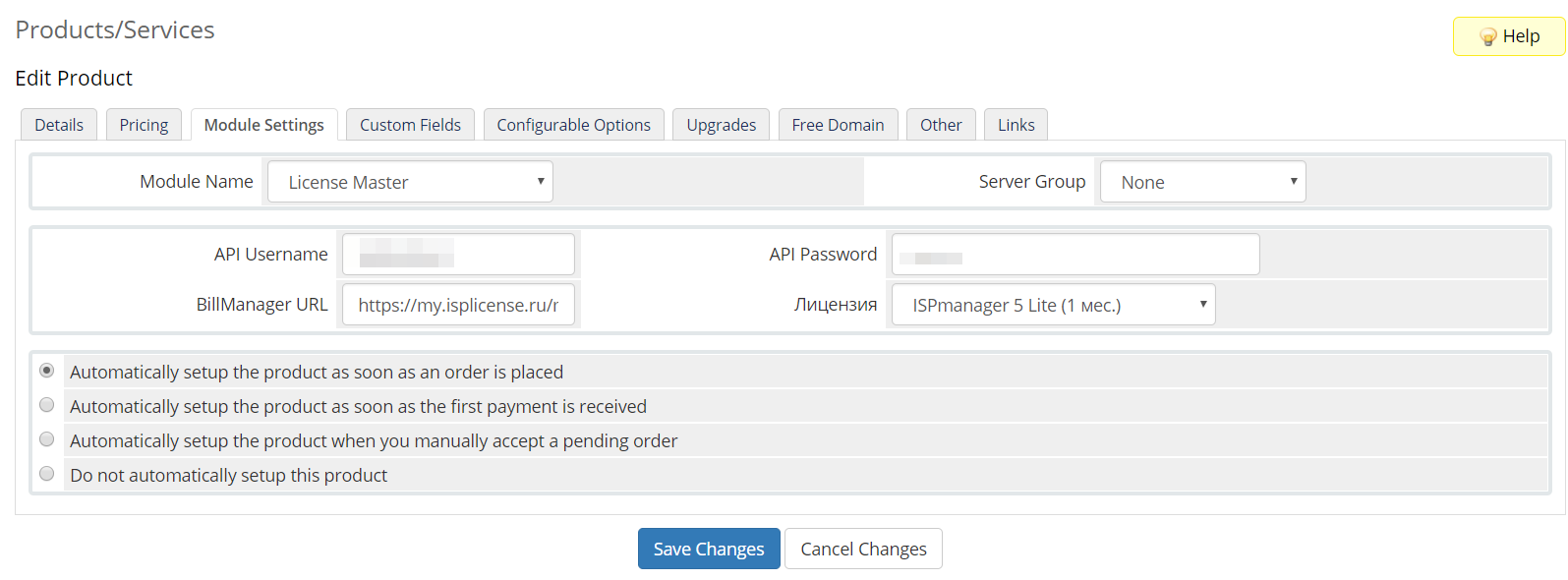Screen dimensions: 1568x580
Task: Go to the Custom Fields tab
Action: tap(410, 125)
